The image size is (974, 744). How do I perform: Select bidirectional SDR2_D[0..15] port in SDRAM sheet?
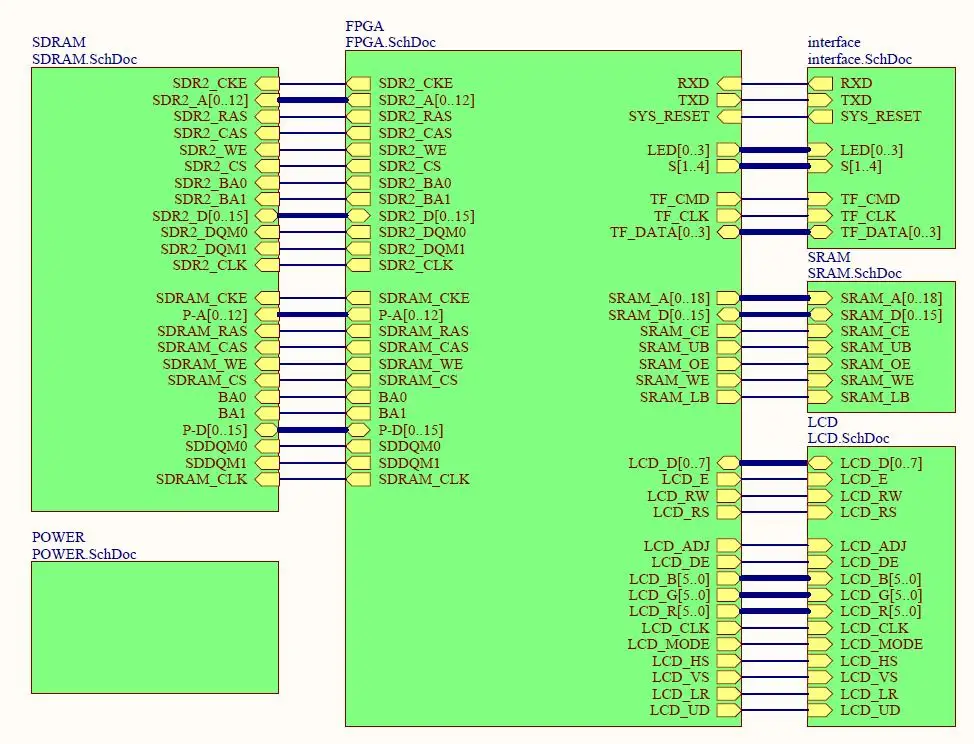pos(267,216)
